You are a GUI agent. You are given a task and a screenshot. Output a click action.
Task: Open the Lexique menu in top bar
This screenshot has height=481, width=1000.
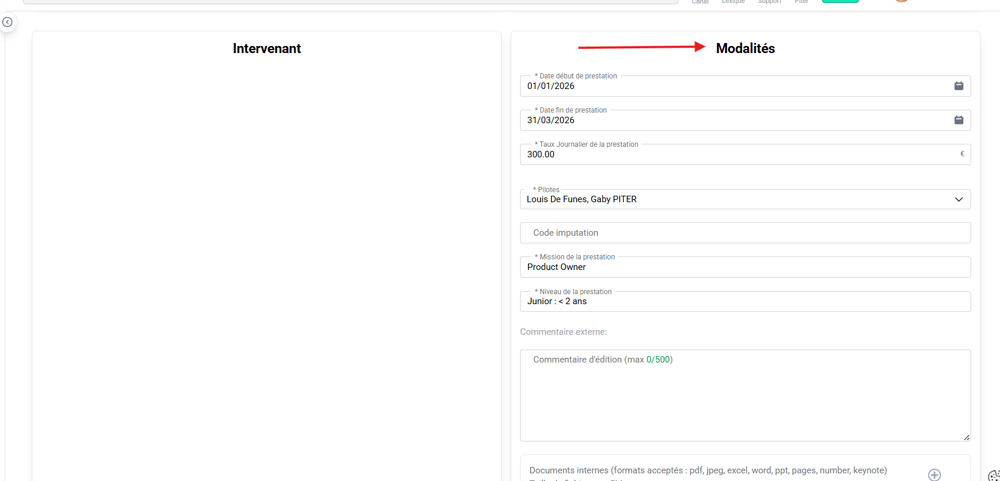(x=733, y=2)
